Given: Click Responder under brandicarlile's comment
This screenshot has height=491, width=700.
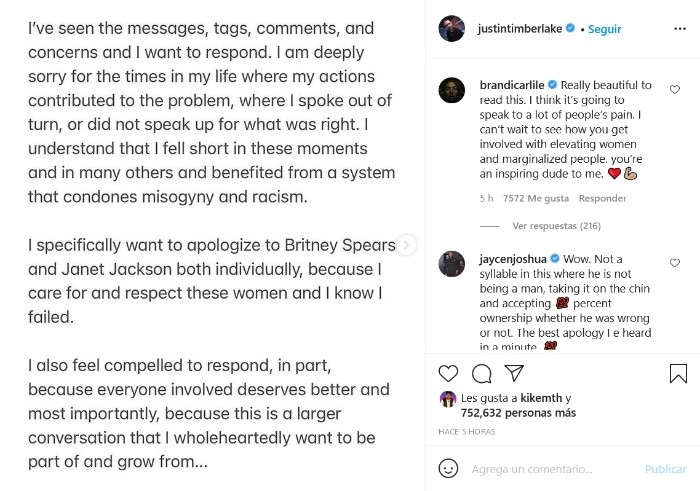Looking at the screenshot, I should [x=603, y=199].
